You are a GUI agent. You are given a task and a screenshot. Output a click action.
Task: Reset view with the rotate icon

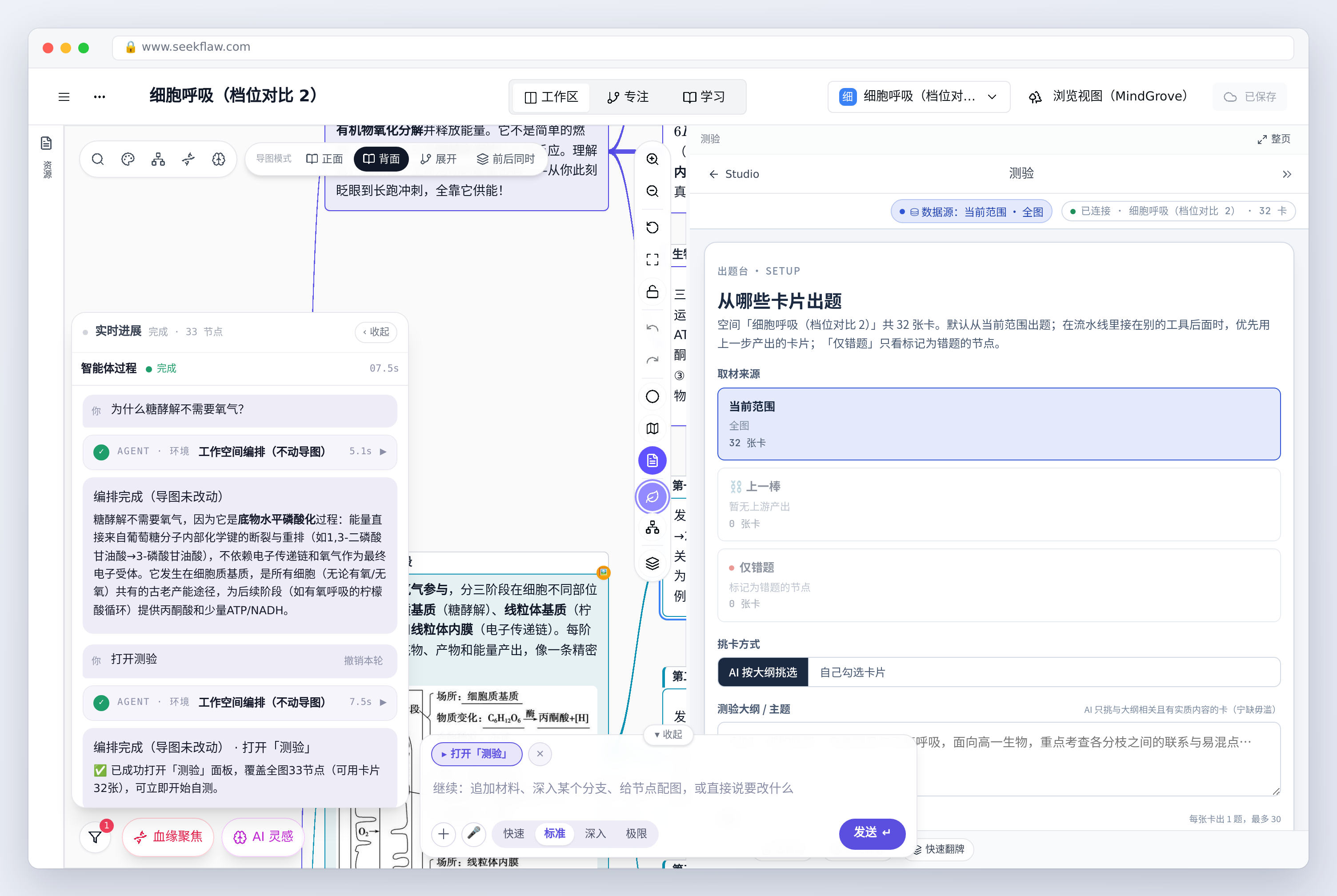[x=652, y=228]
